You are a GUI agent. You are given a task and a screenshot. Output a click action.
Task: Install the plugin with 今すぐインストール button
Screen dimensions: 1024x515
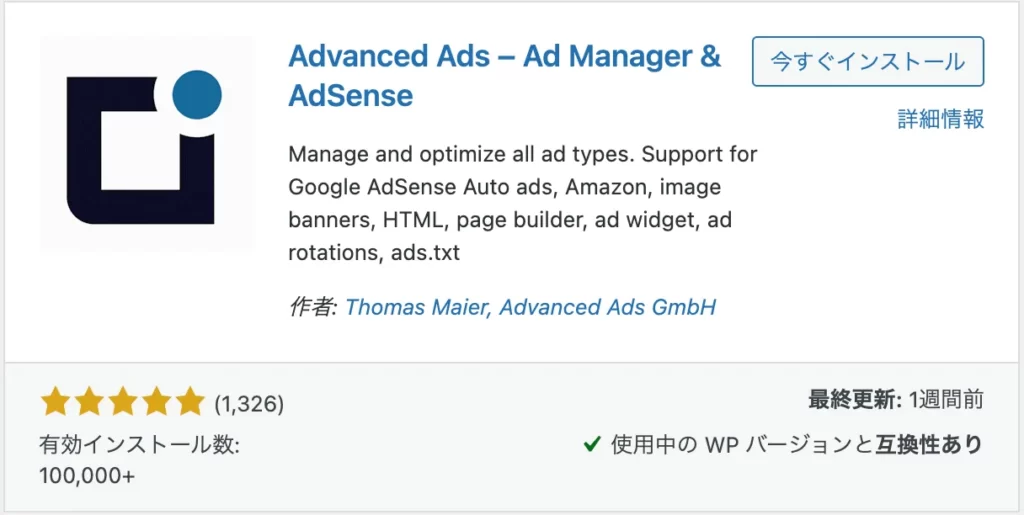pyautogui.click(x=868, y=61)
